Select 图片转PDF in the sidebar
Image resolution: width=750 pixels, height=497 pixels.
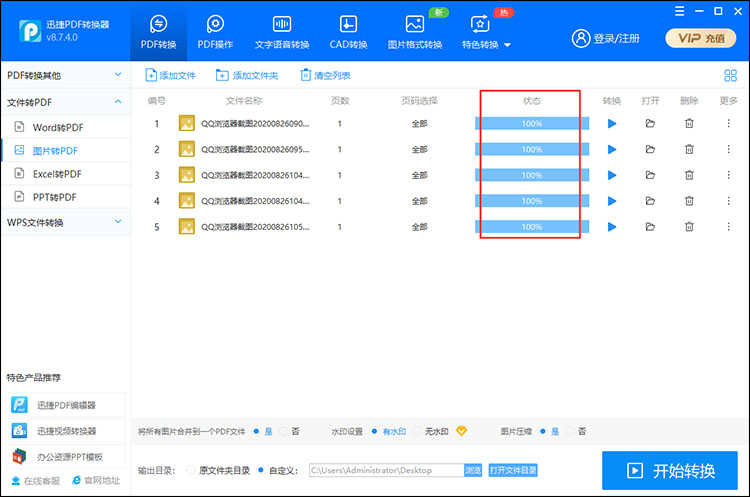coord(66,151)
